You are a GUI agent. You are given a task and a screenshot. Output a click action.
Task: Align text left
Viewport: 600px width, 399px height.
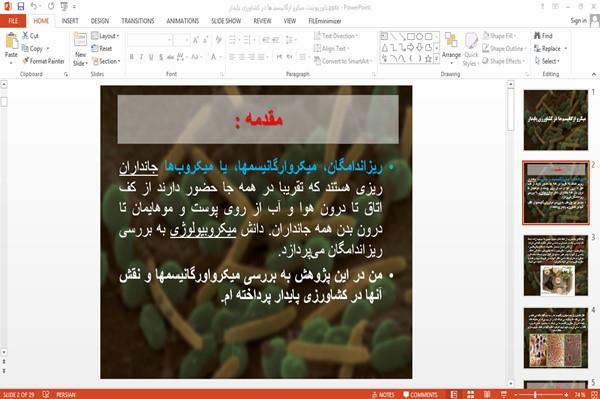click(232, 57)
